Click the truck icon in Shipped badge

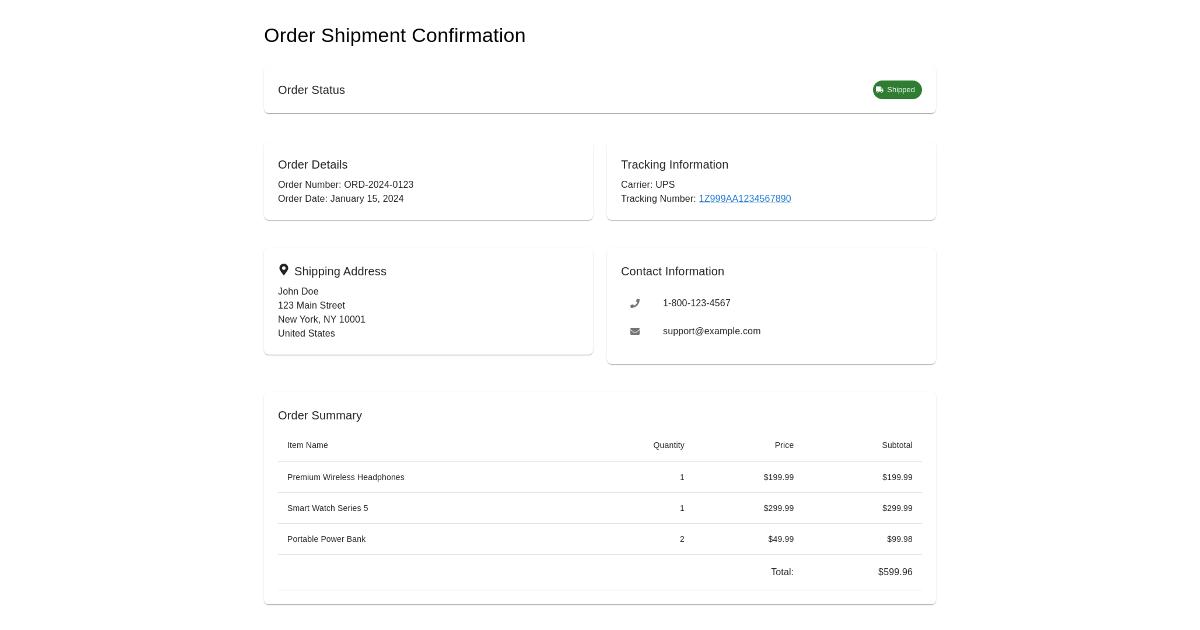click(x=880, y=90)
